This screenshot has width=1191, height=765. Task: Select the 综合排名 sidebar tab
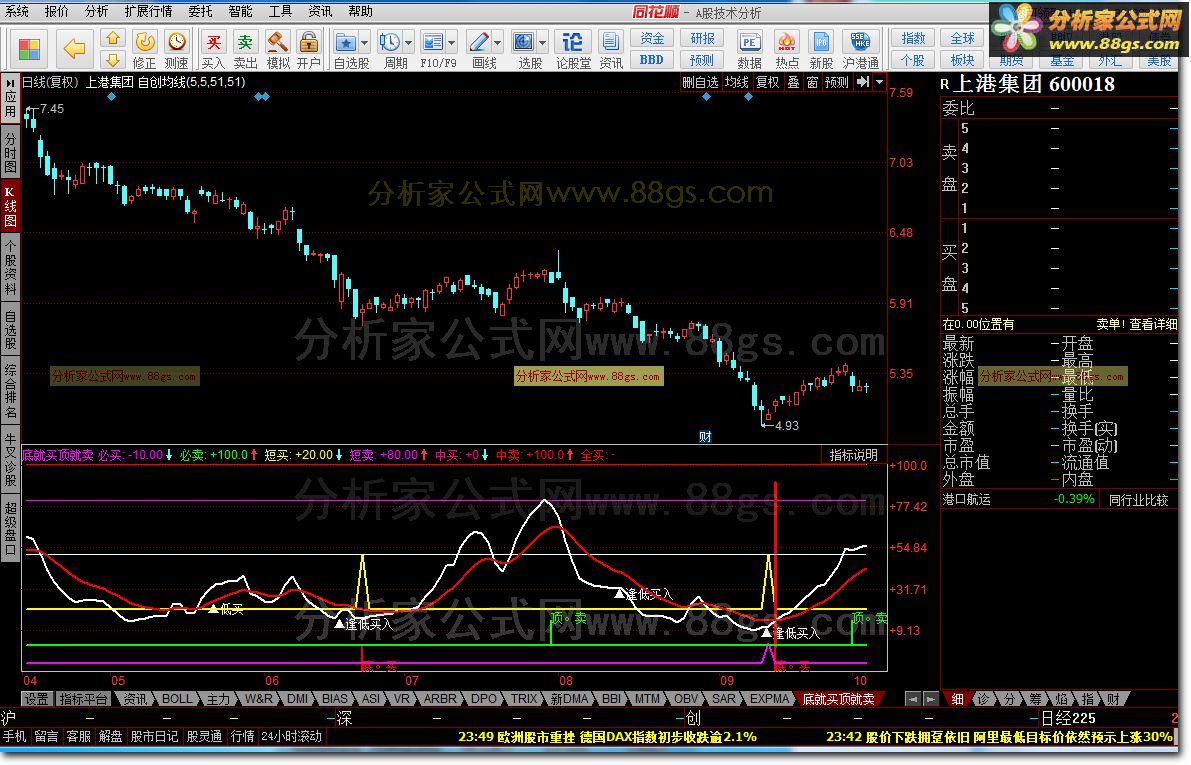(11, 392)
